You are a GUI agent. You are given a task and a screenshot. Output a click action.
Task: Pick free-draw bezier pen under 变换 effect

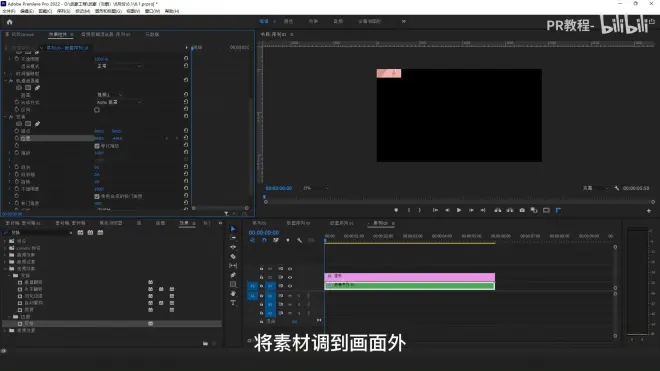(37, 124)
